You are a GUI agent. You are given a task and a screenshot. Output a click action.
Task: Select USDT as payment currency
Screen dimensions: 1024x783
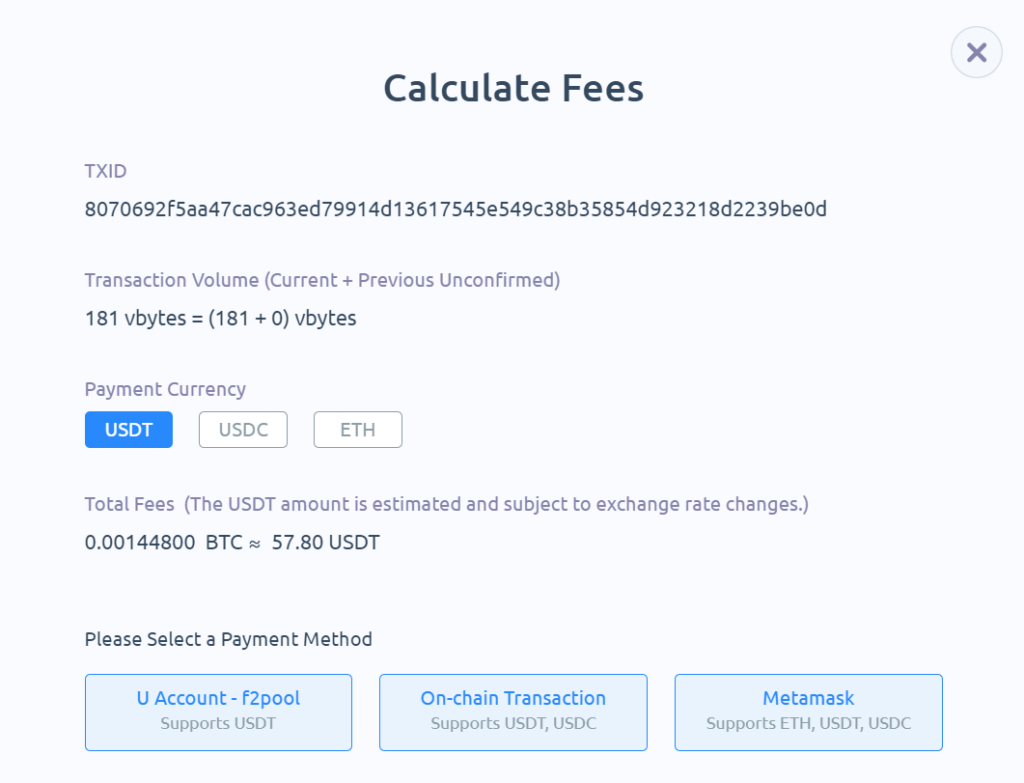pyautogui.click(x=128, y=430)
